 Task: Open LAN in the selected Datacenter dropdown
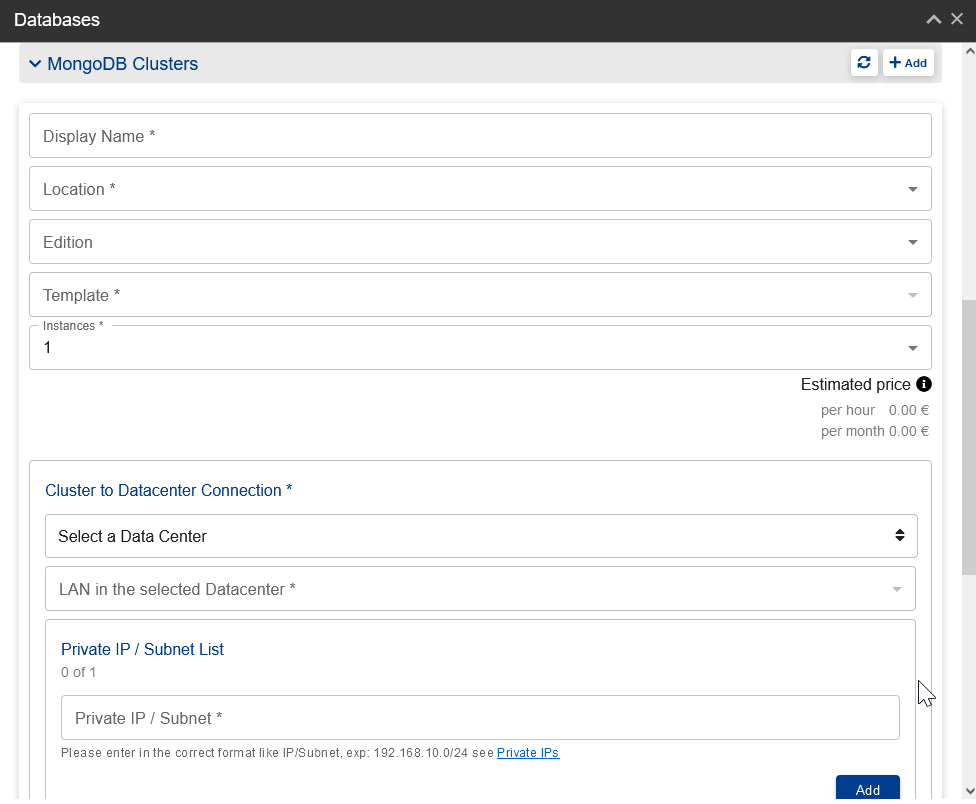pyautogui.click(x=480, y=589)
